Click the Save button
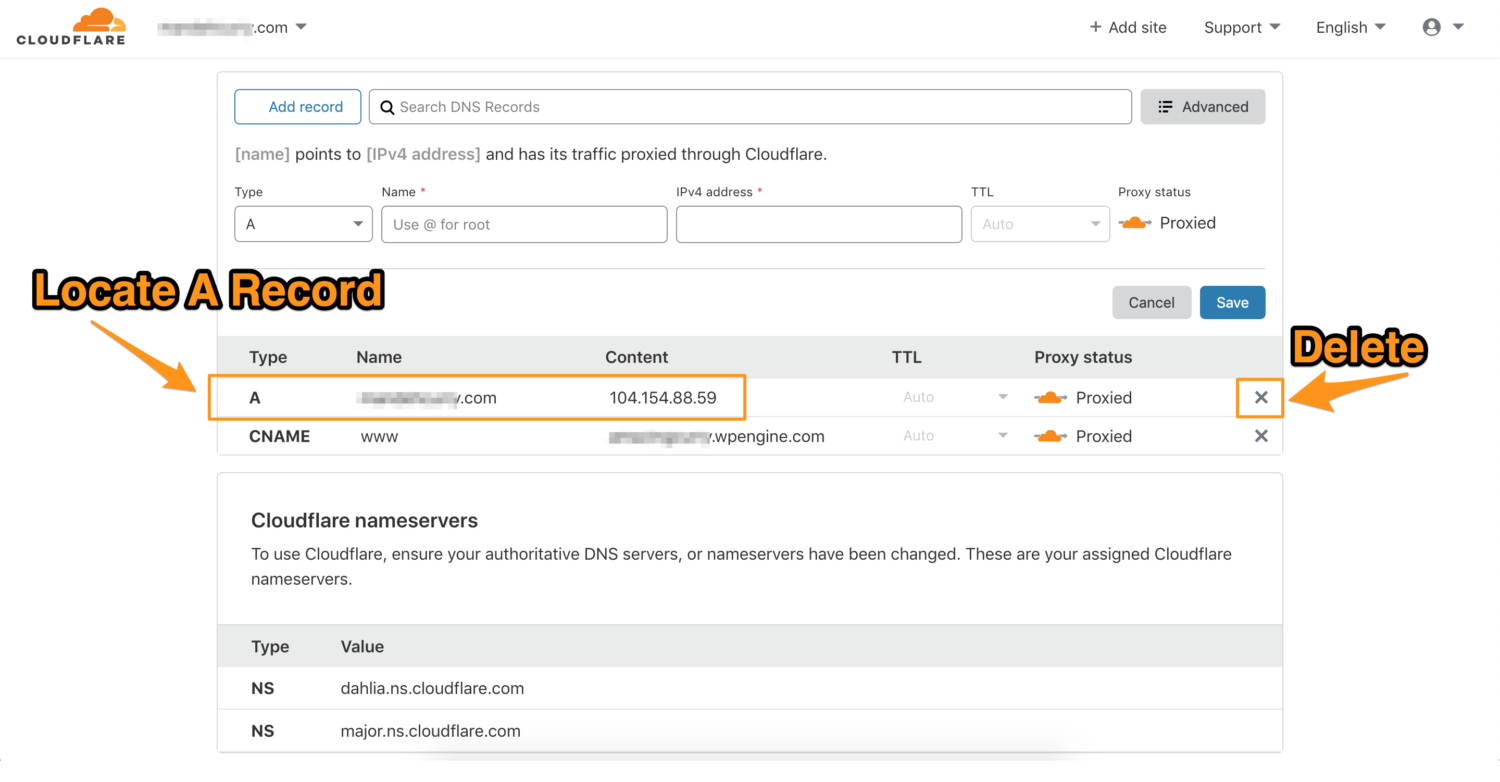The image size is (1500, 782). point(1232,302)
